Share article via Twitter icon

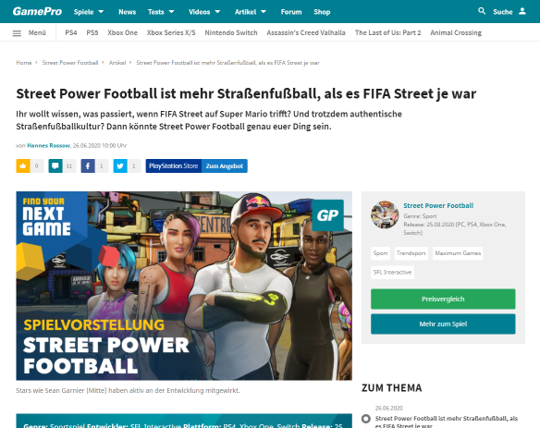[120, 166]
